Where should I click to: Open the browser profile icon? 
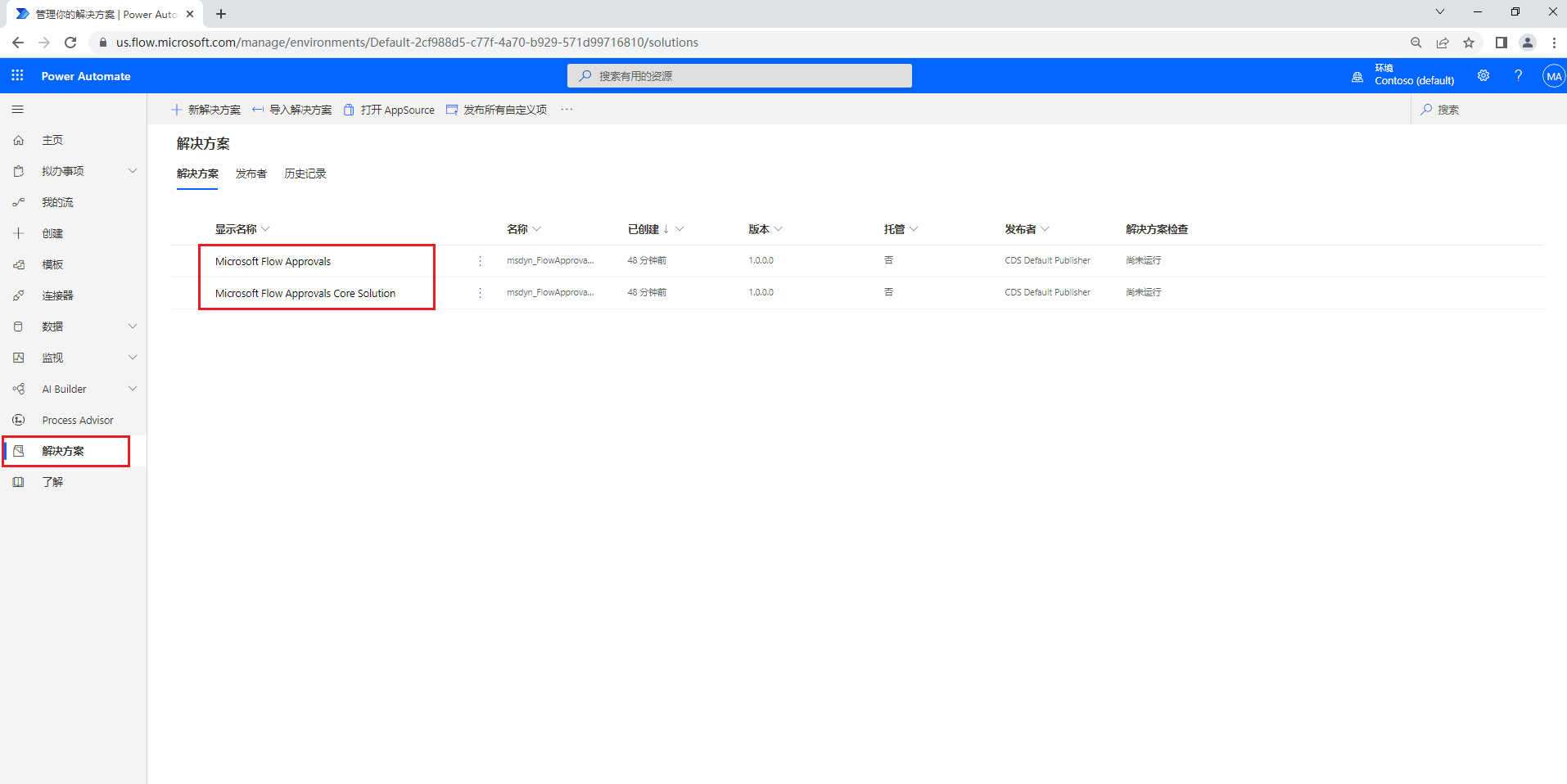pos(1527,43)
